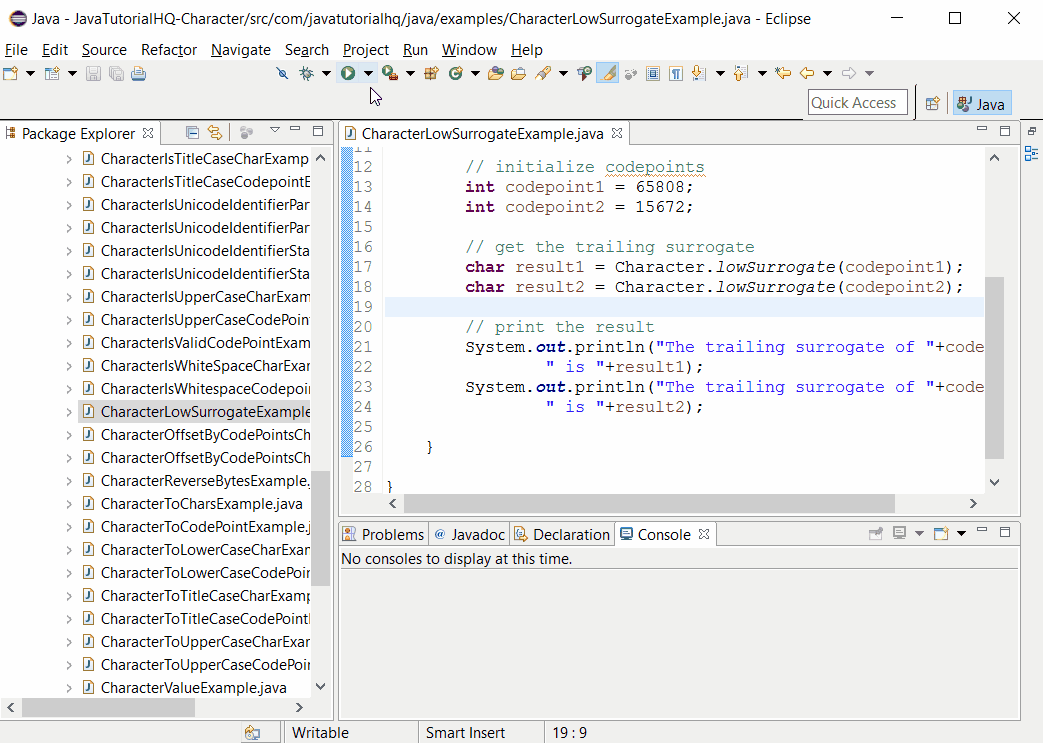
Task: Click the Restore icon in right trim
Action: tap(1032, 131)
